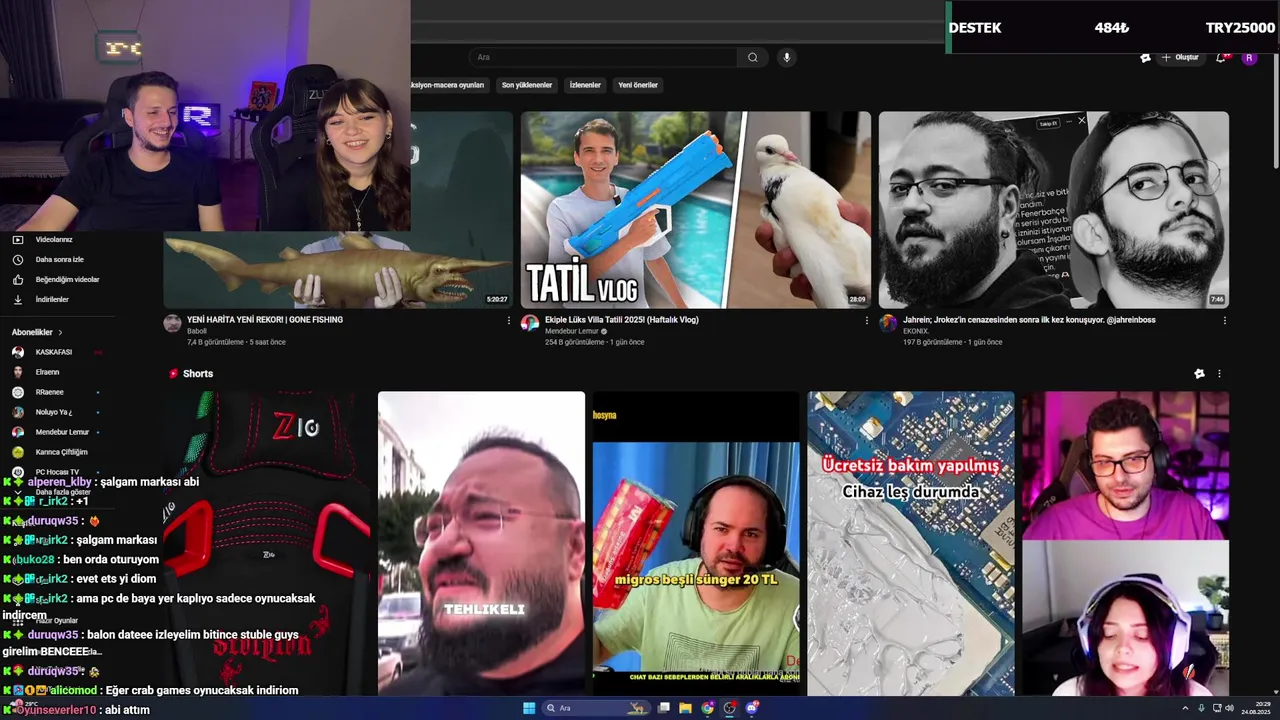This screenshot has width=1280, height=720.
Task: Open the GONE FISHING video thumbnail
Action: pyautogui.click(x=338, y=210)
